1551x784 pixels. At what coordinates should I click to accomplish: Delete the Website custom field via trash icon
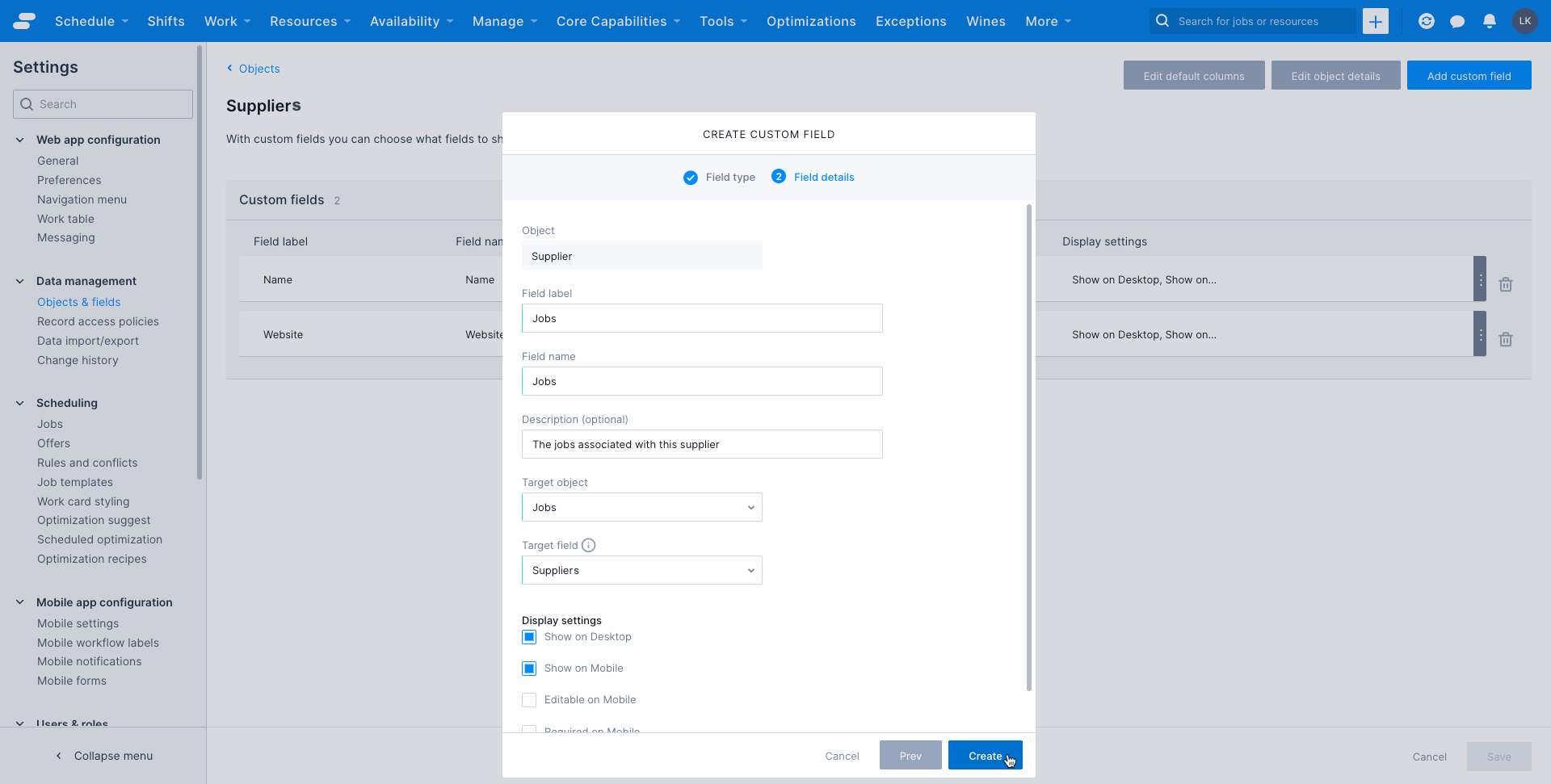point(1506,339)
